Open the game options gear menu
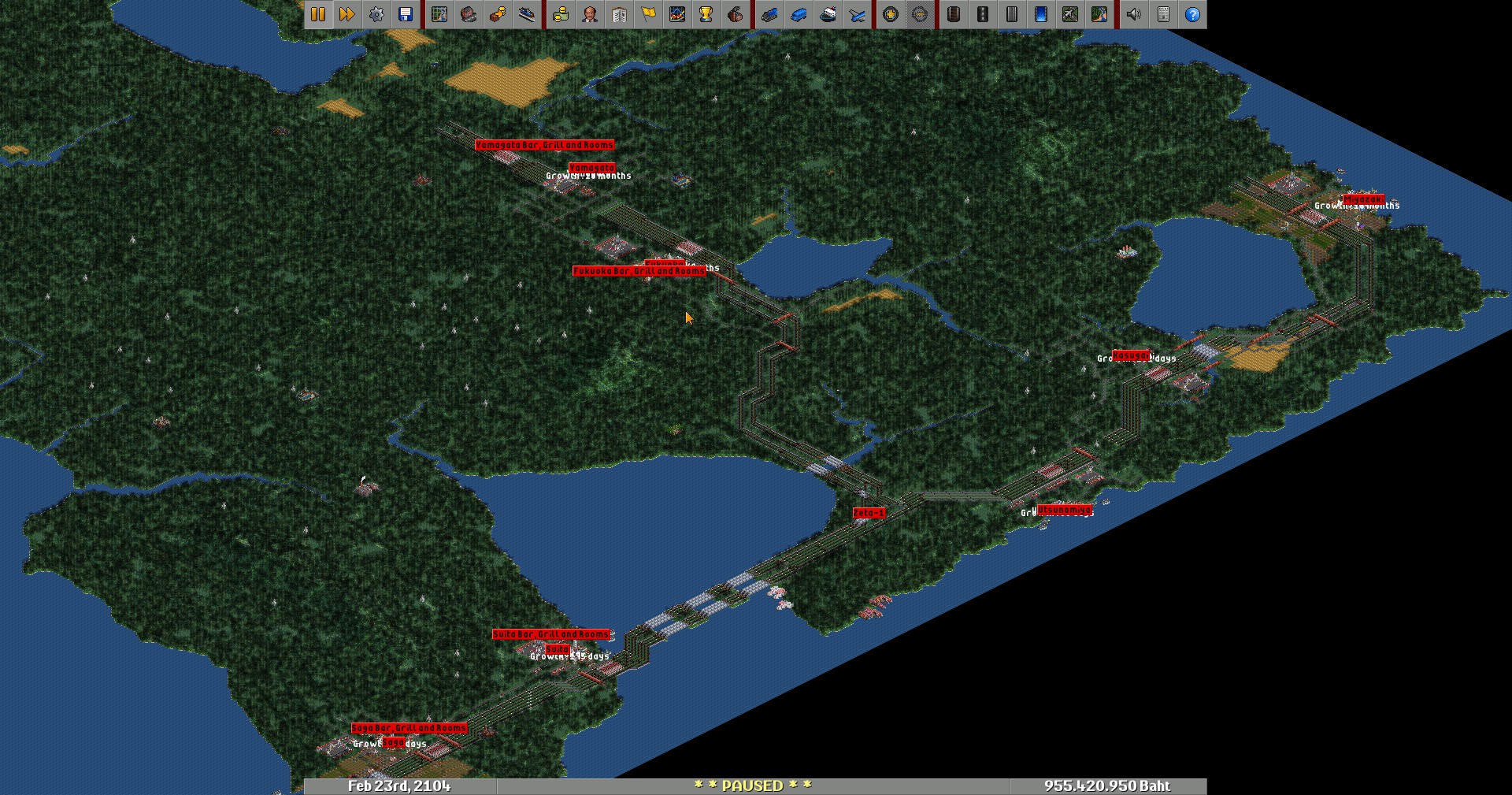Screen dimensions: 1512x795 click(376, 14)
